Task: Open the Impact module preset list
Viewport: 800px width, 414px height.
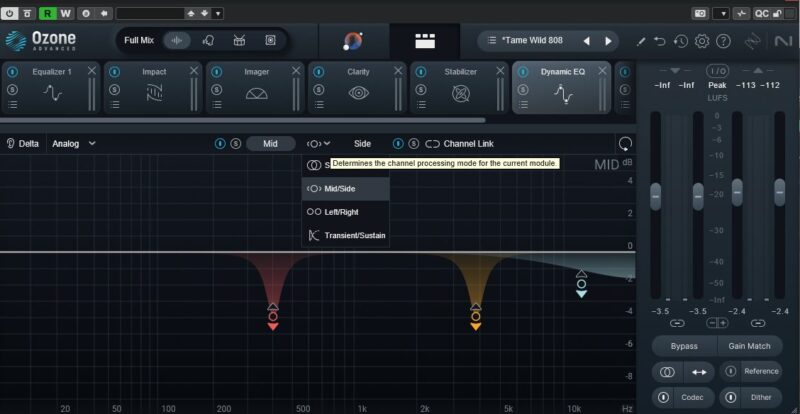Action: tap(115, 105)
